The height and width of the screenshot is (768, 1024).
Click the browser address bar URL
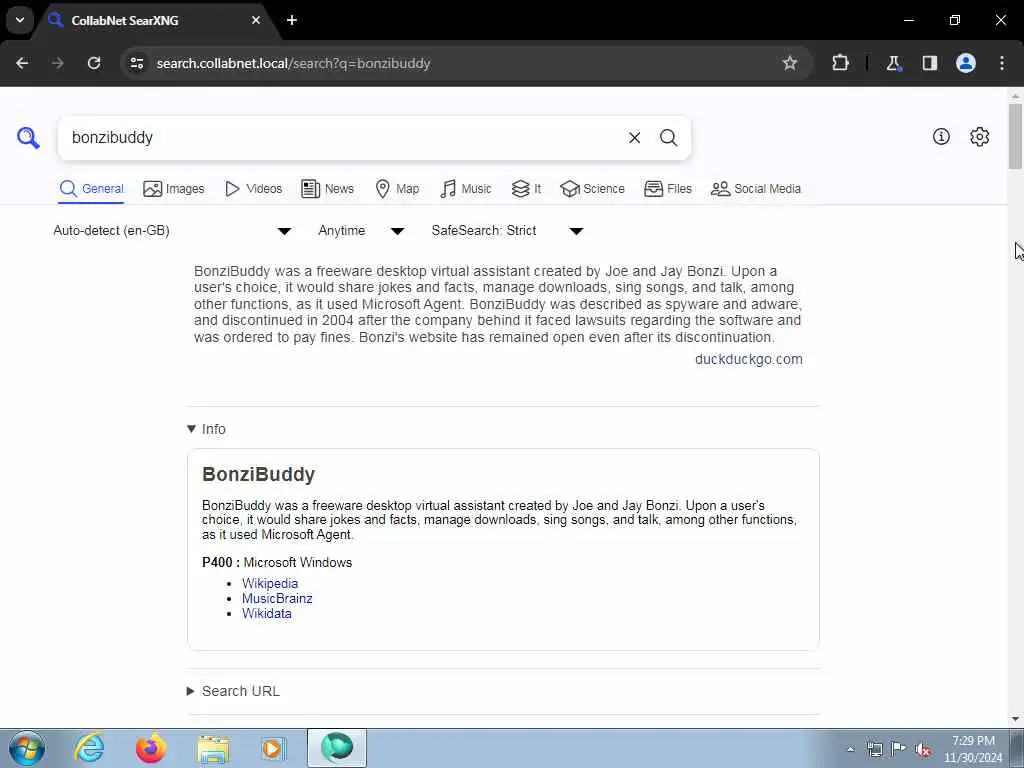tap(293, 63)
